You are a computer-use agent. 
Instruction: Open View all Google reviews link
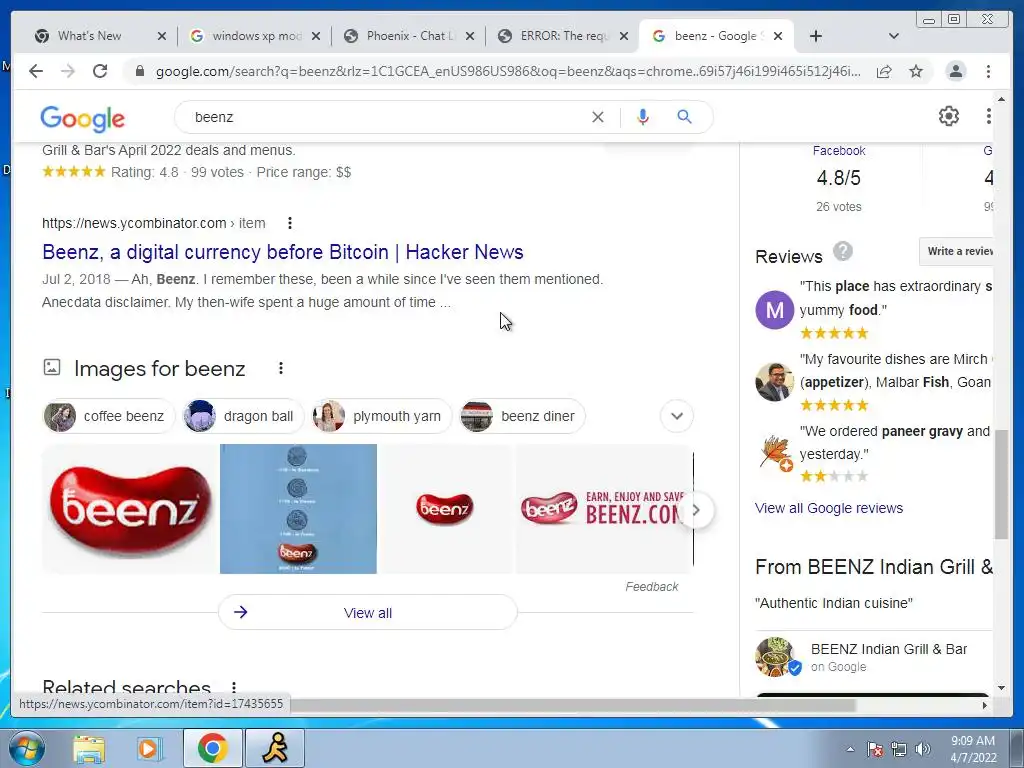(x=829, y=508)
